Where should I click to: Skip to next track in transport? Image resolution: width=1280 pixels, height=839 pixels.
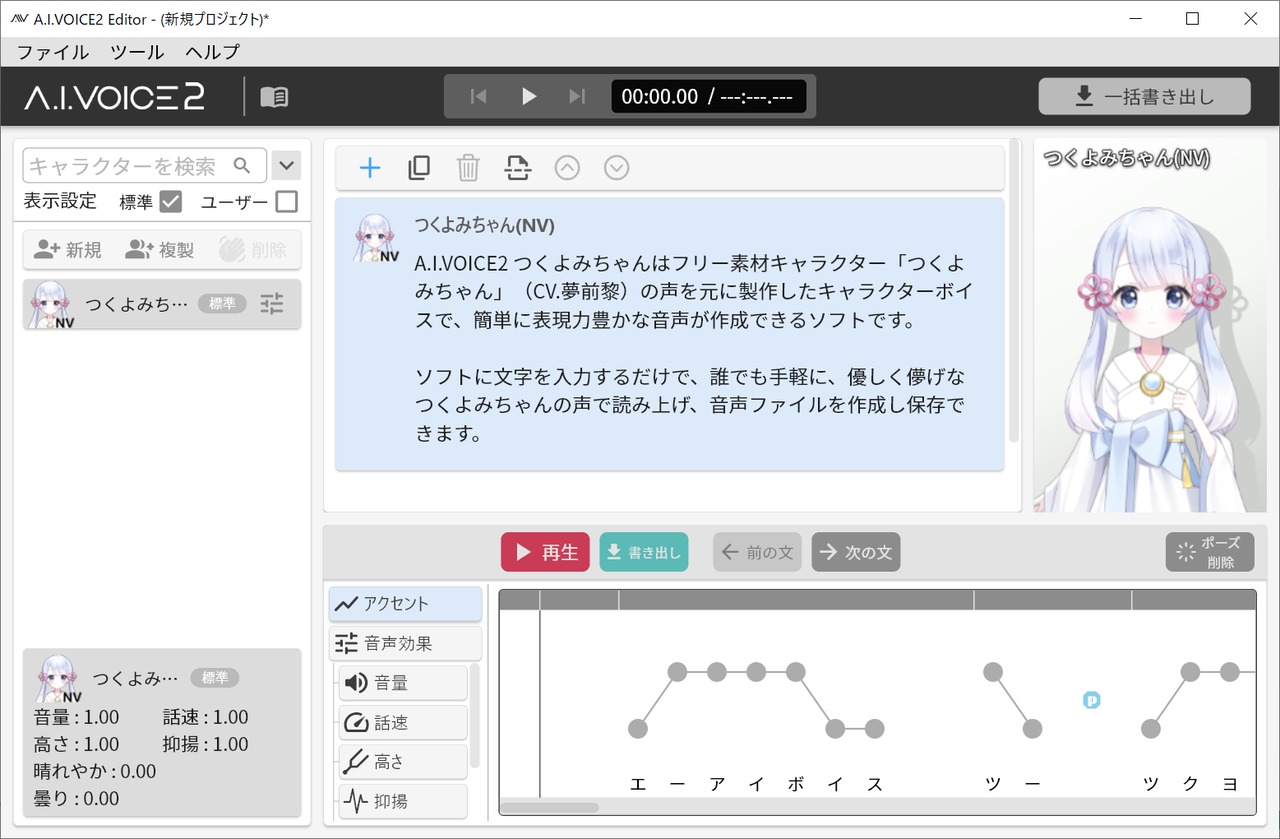pyautogui.click(x=577, y=96)
